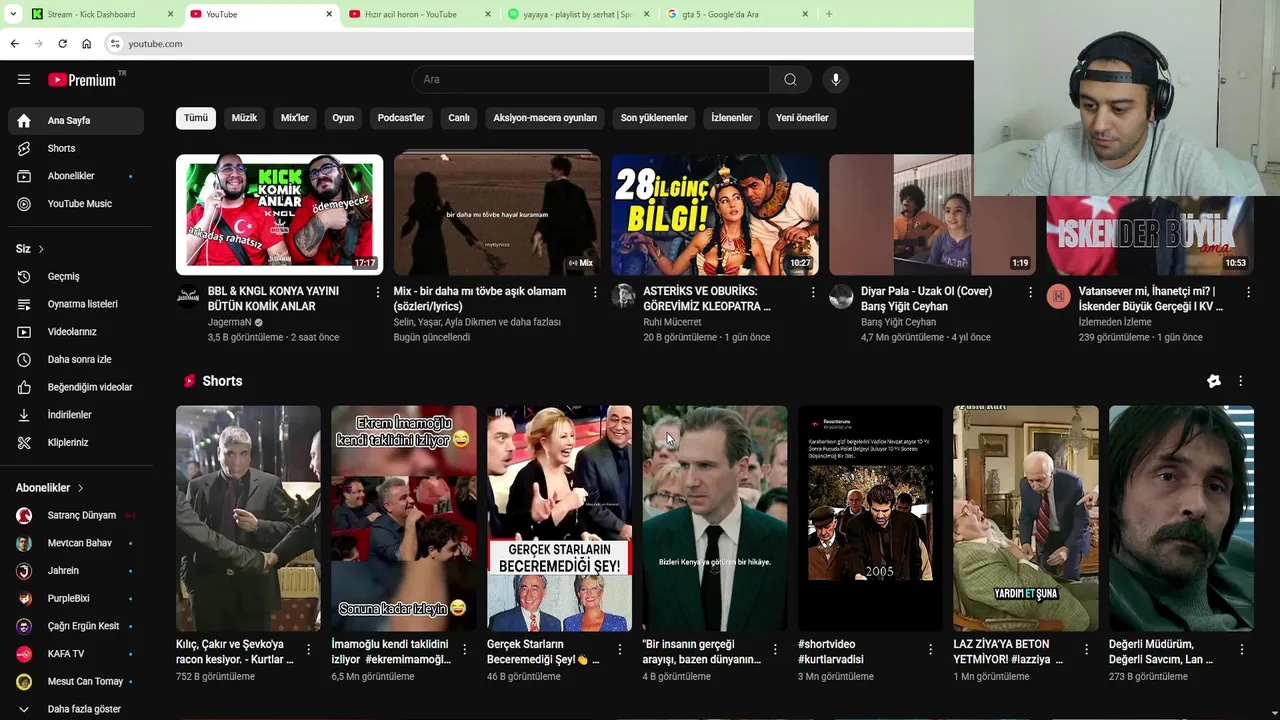
Task: Select the Tümü filter chip
Action: tap(196, 118)
